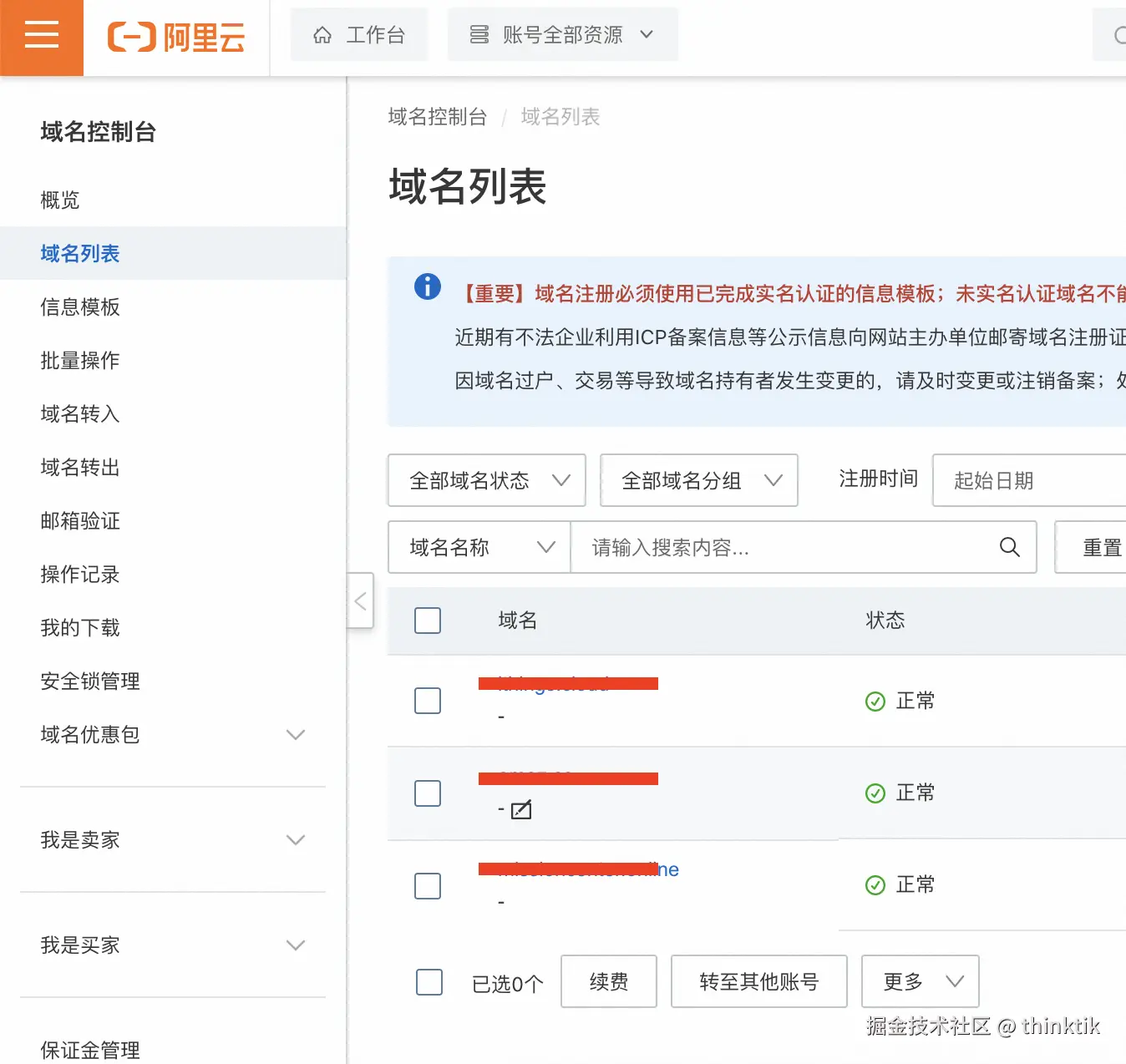Go to 域名转入 in sidebar
Screen dimensions: 1126x1064
point(80,414)
